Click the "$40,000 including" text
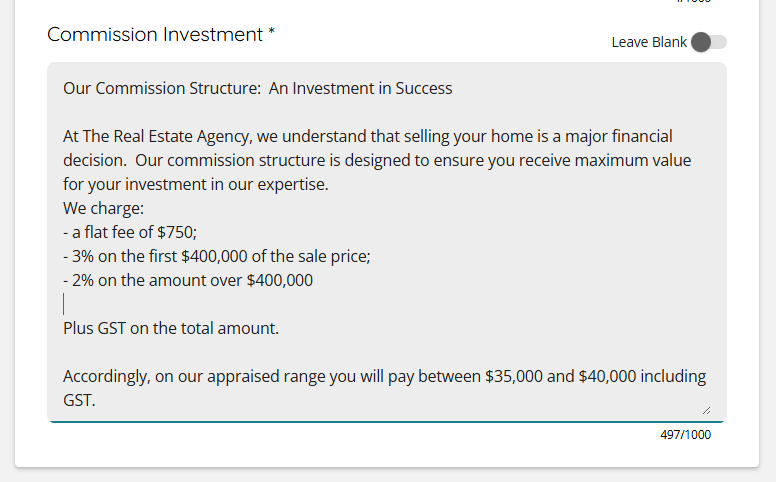Image resolution: width=776 pixels, height=482 pixels. [x=642, y=376]
